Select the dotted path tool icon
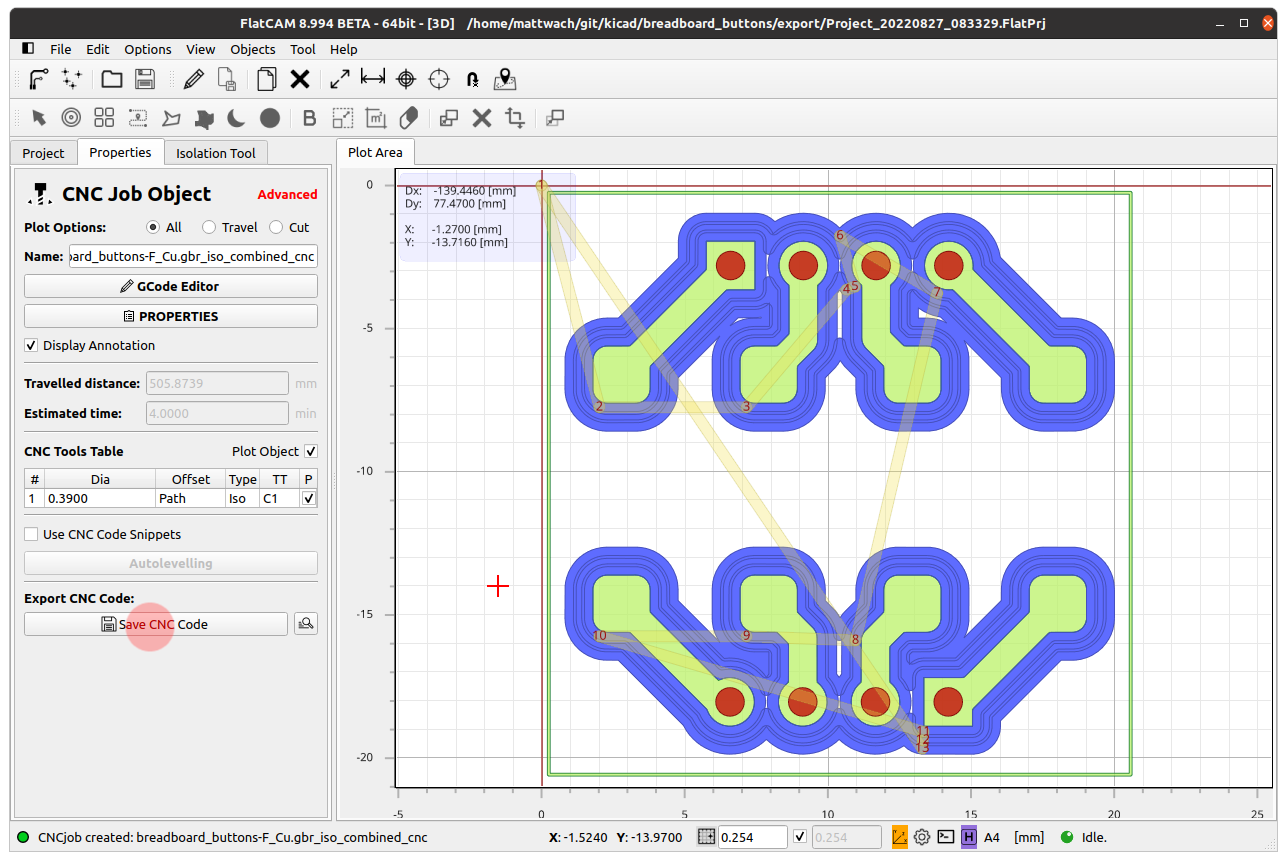The image size is (1287, 861). click(137, 118)
